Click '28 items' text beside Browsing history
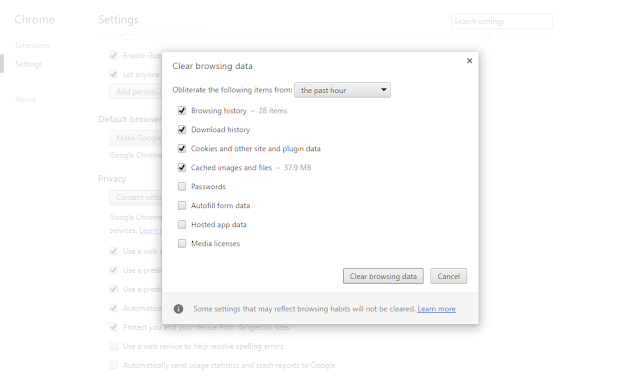The height and width of the screenshot is (376, 640). 273,111
